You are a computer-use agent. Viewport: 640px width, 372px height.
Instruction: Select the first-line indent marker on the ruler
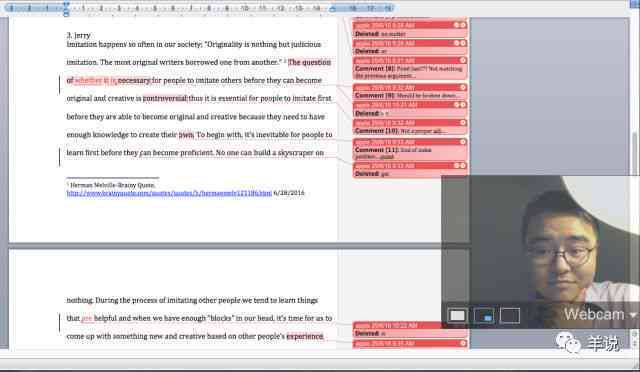tap(67, 4)
